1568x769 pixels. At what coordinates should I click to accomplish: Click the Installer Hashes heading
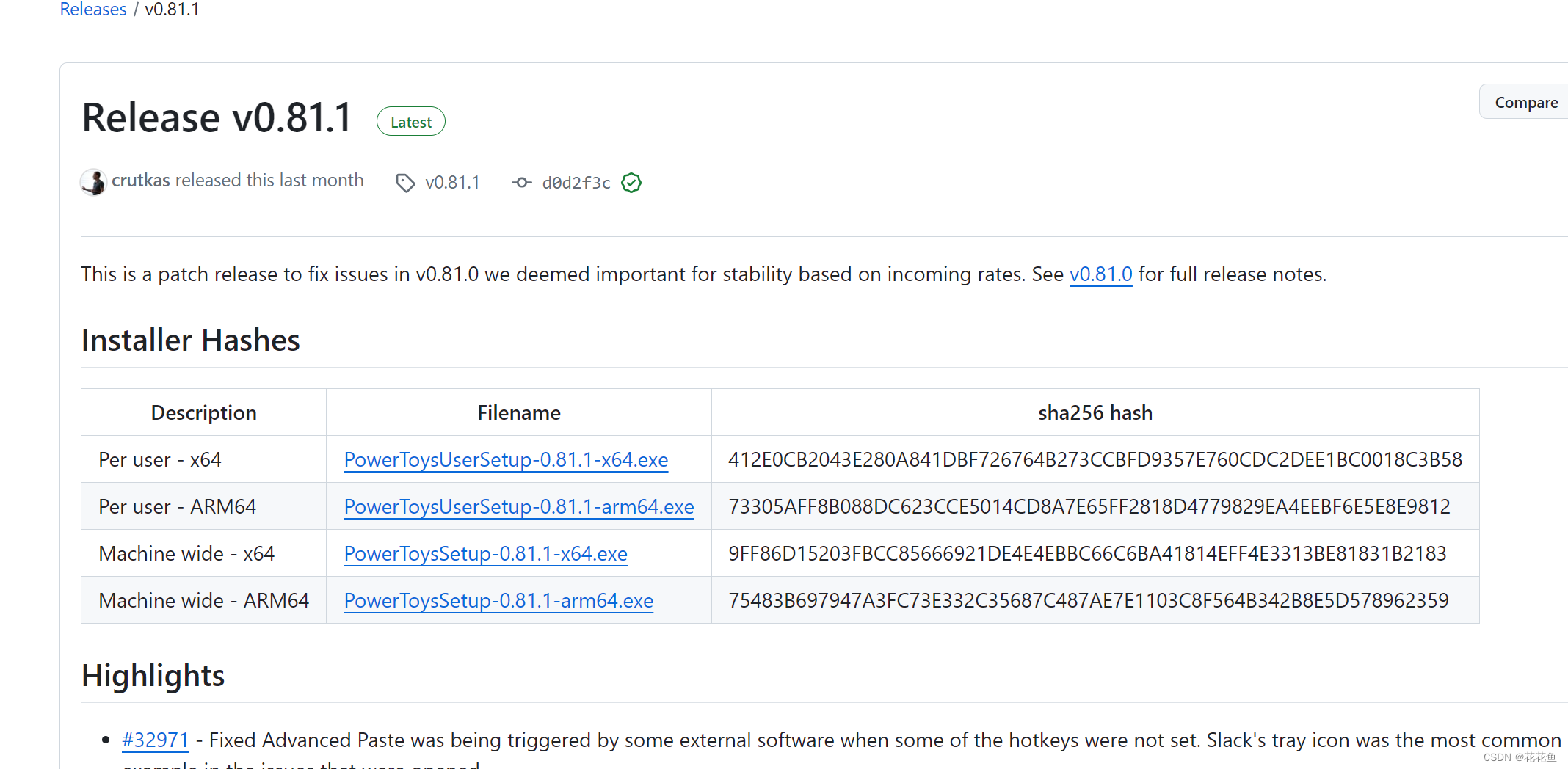[190, 340]
